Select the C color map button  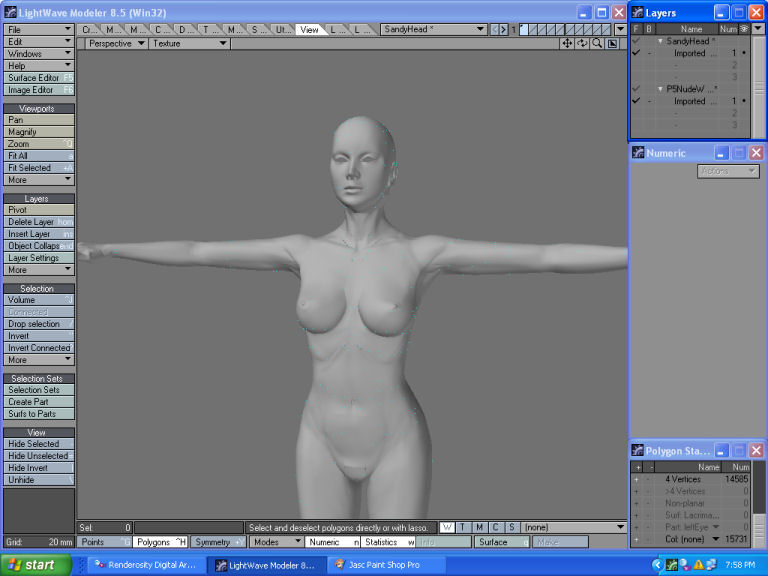click(x=495, y=527)
